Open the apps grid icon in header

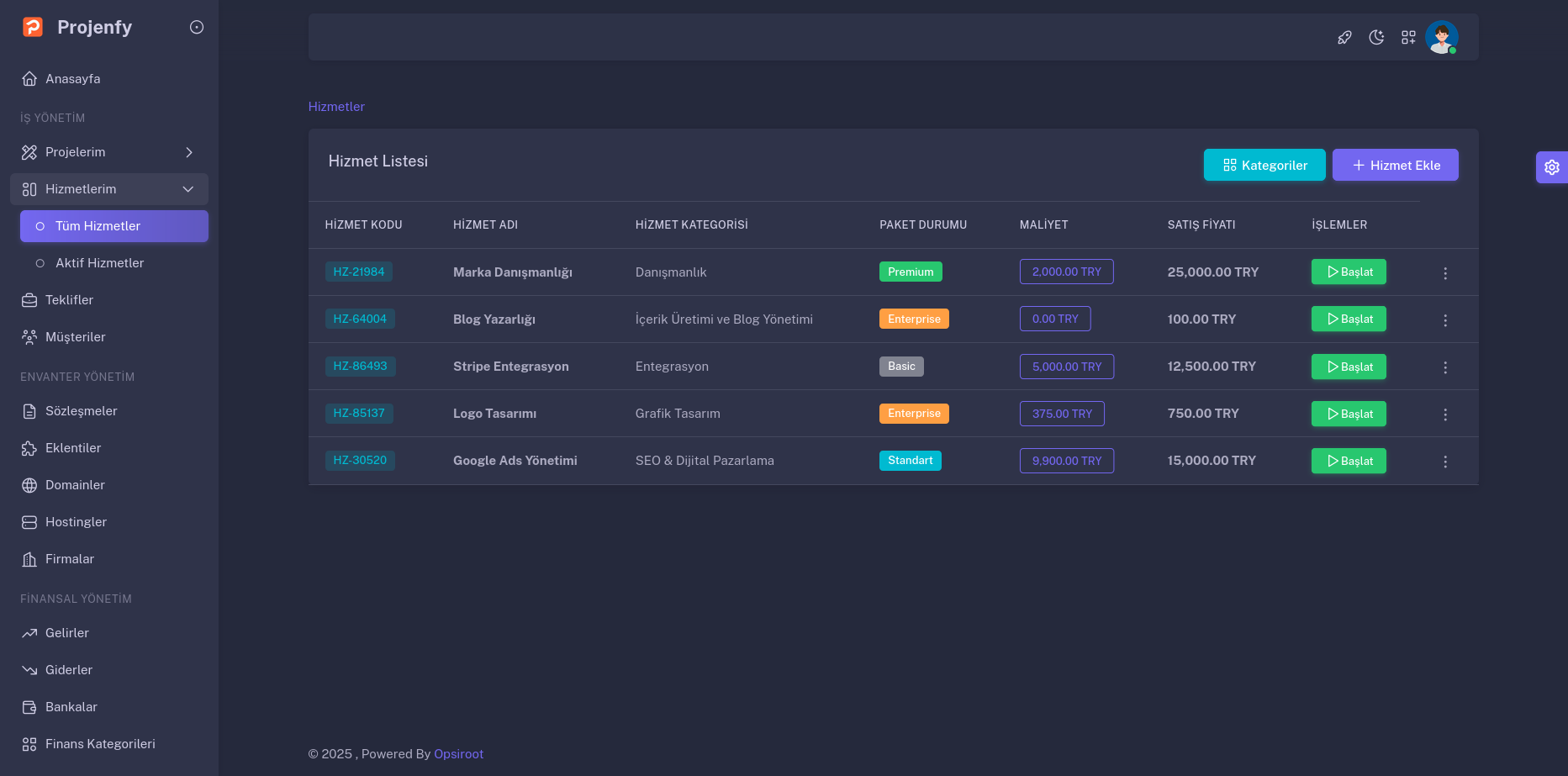(1408, 37)
